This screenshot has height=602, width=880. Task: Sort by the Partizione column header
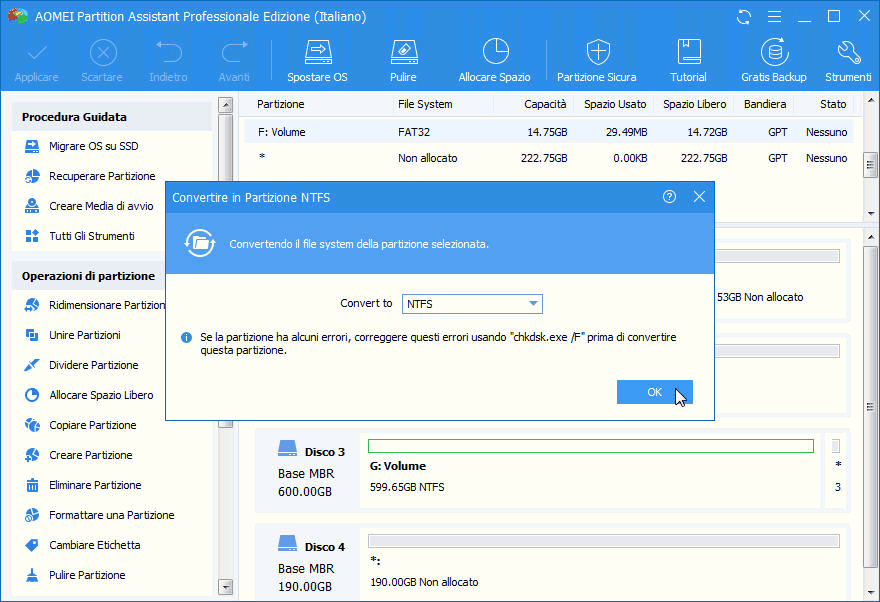[281, 104]
